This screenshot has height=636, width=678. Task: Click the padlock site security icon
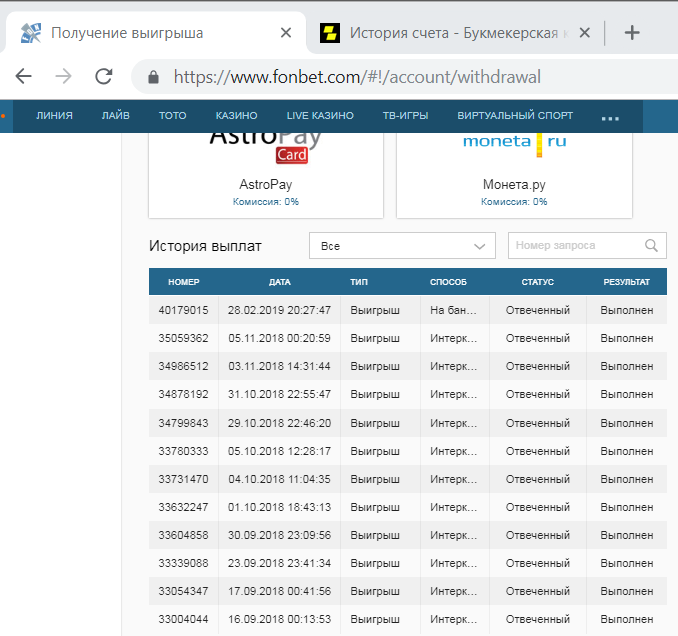click(153, 77)
